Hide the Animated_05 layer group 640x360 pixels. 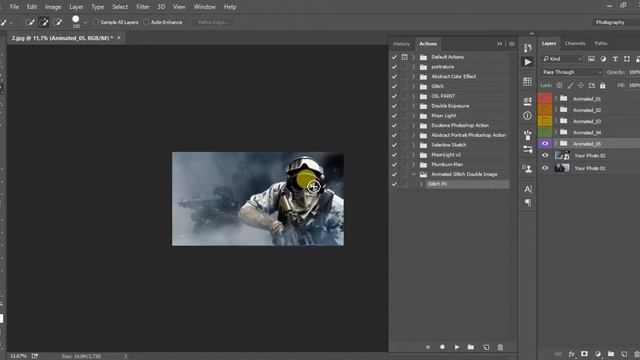pyautogui.click(x=545, y=144)
